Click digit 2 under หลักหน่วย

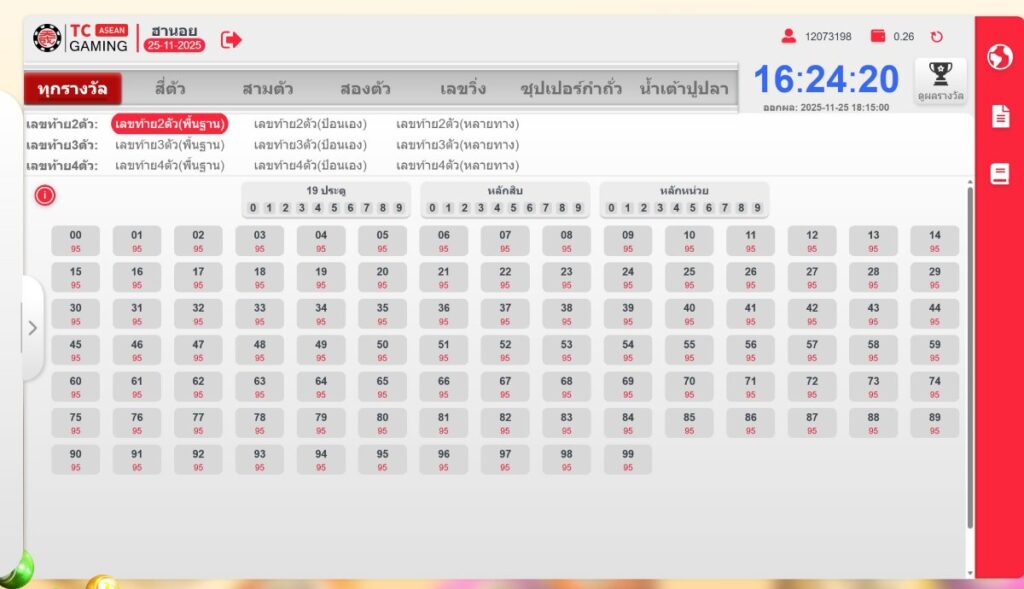tap(643, 208)
